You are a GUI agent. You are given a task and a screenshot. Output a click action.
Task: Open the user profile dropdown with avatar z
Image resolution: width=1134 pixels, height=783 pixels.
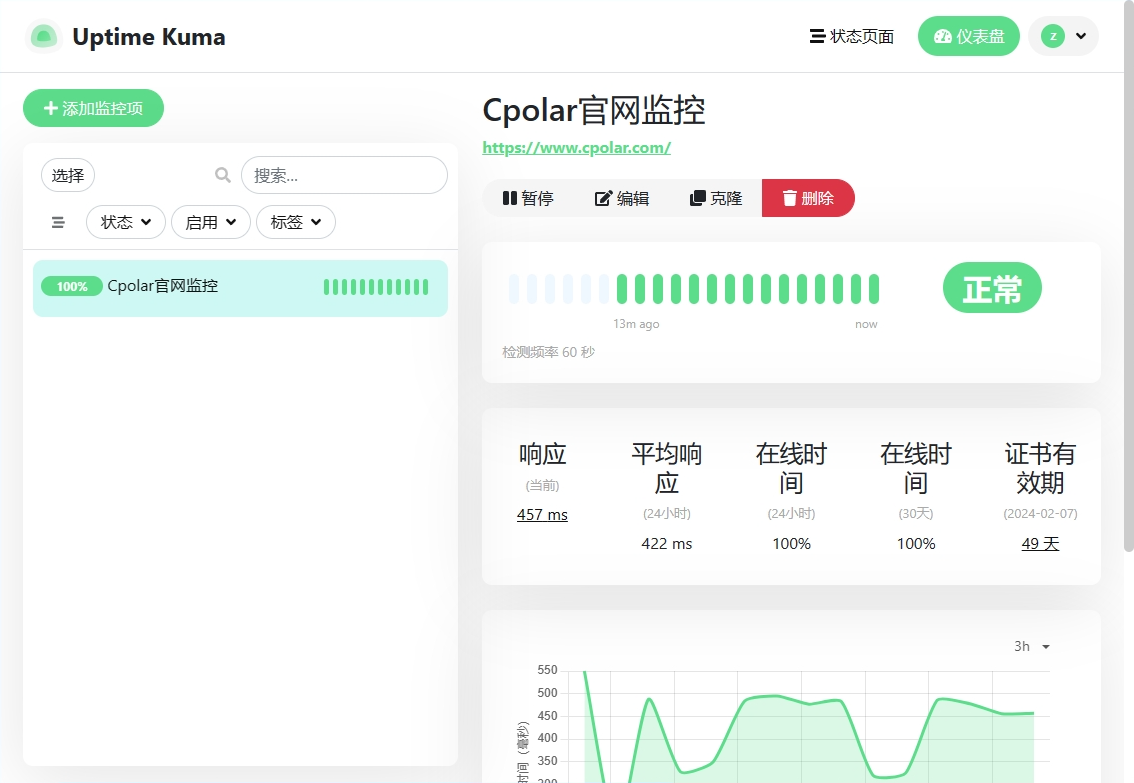point(1063,36)
